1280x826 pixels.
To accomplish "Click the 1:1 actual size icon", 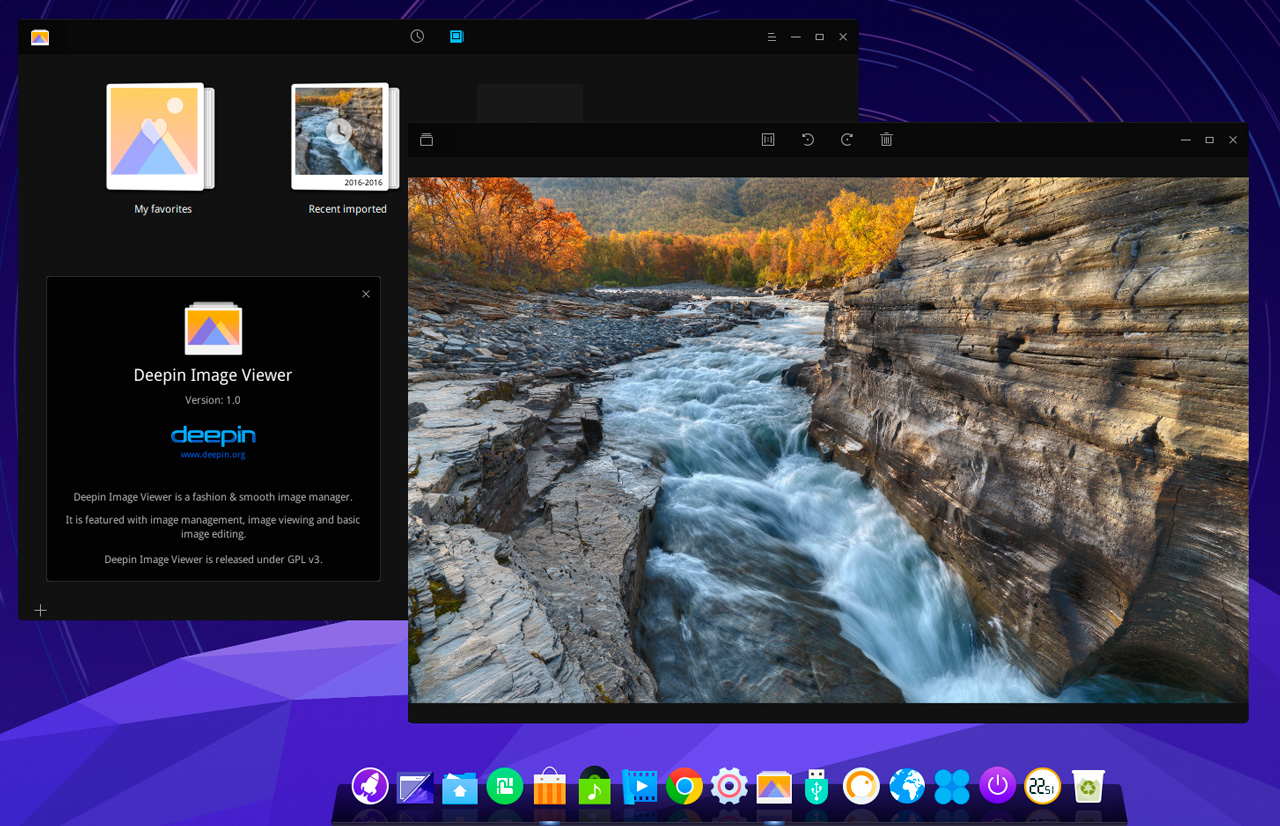I will click(x=768, y=140).
